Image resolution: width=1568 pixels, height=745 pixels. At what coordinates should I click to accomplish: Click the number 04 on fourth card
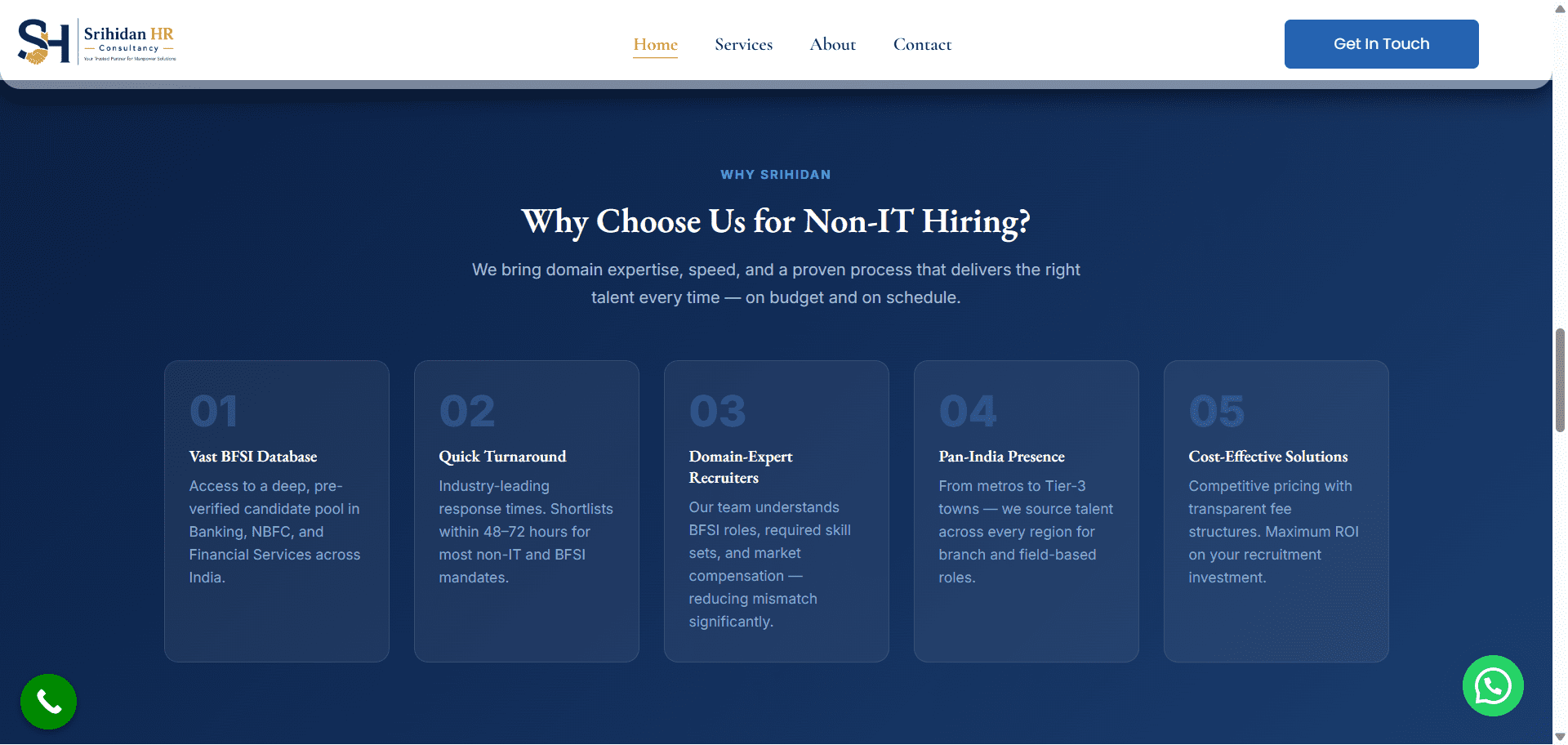click(x=968, y=411)
